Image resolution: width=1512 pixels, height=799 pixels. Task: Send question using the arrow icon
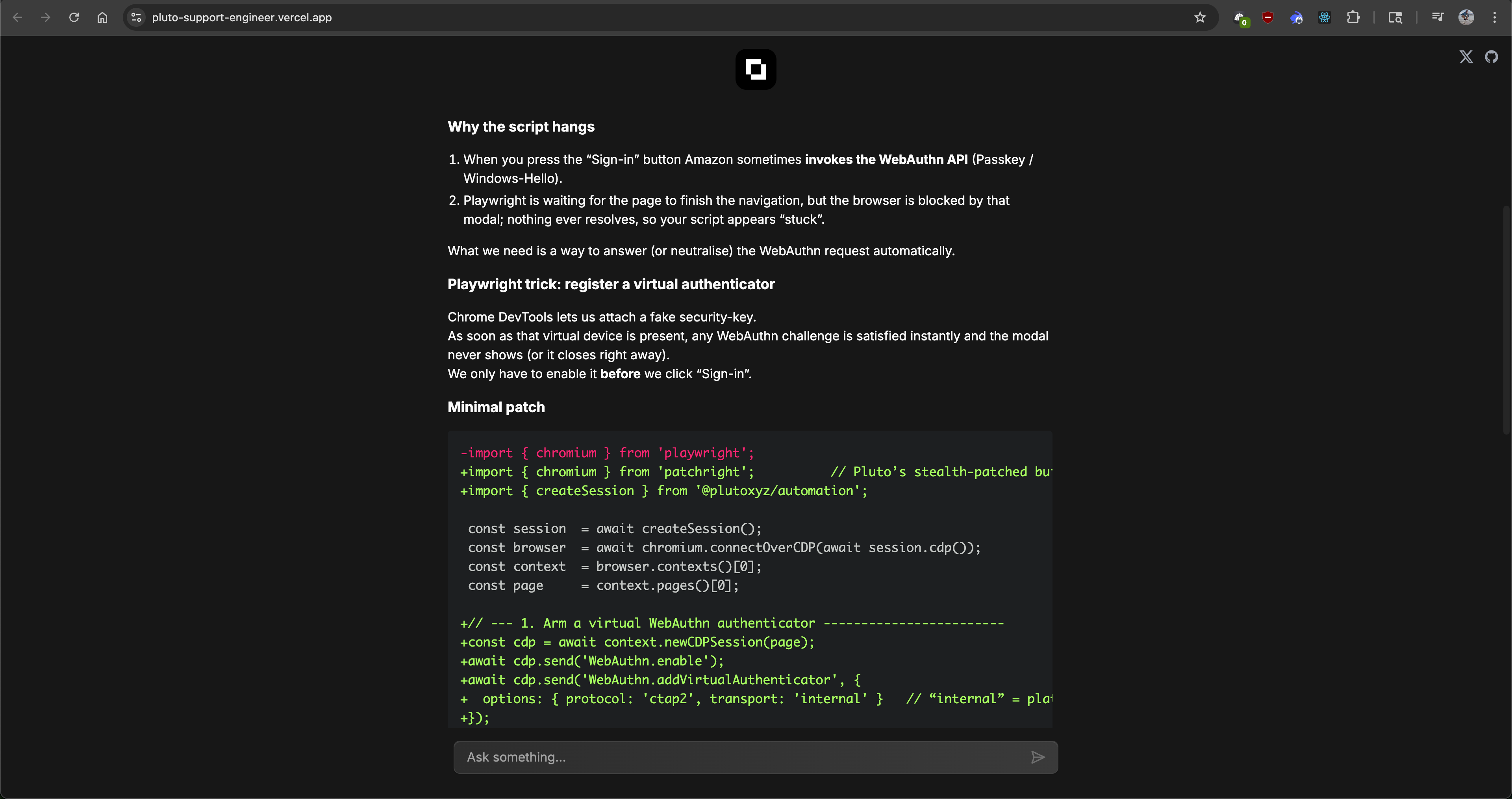pyautogui.click(x=1038, y=757)
